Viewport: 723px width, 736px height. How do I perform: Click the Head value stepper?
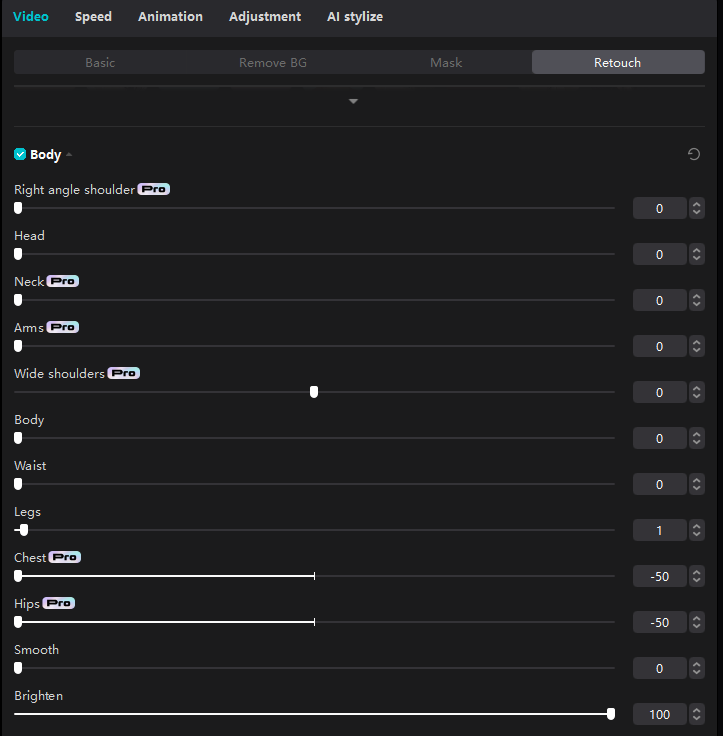tap(697, 254)
